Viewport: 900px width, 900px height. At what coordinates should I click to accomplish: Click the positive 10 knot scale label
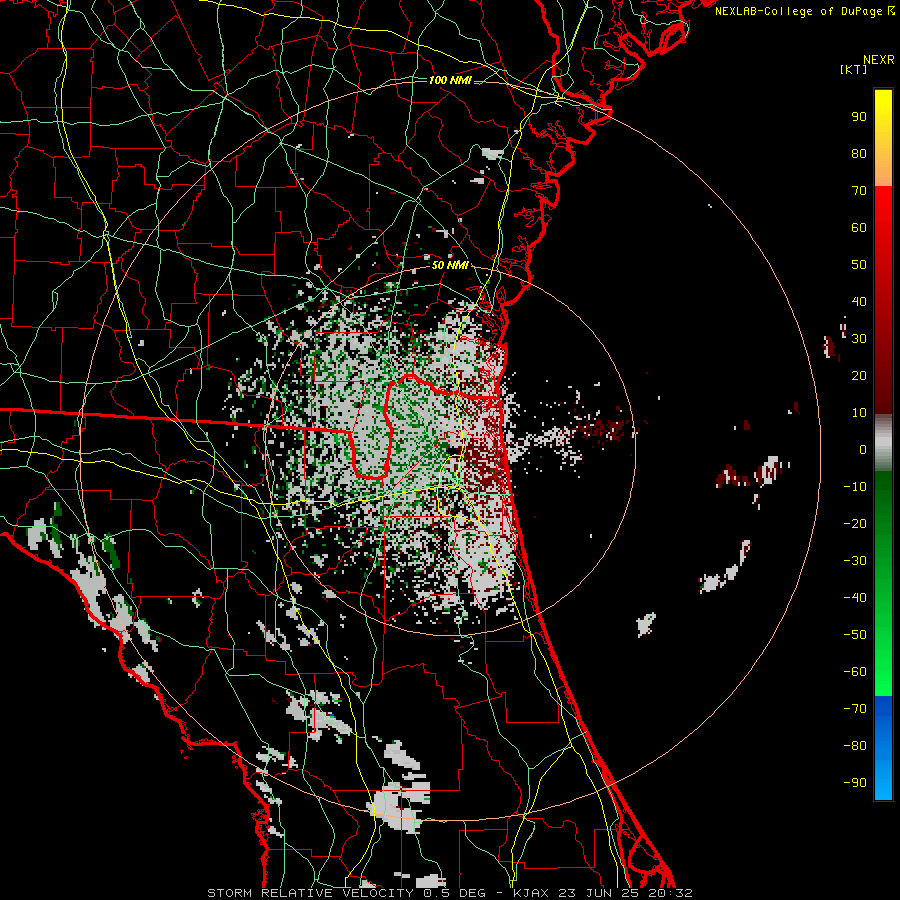point(859,413)
